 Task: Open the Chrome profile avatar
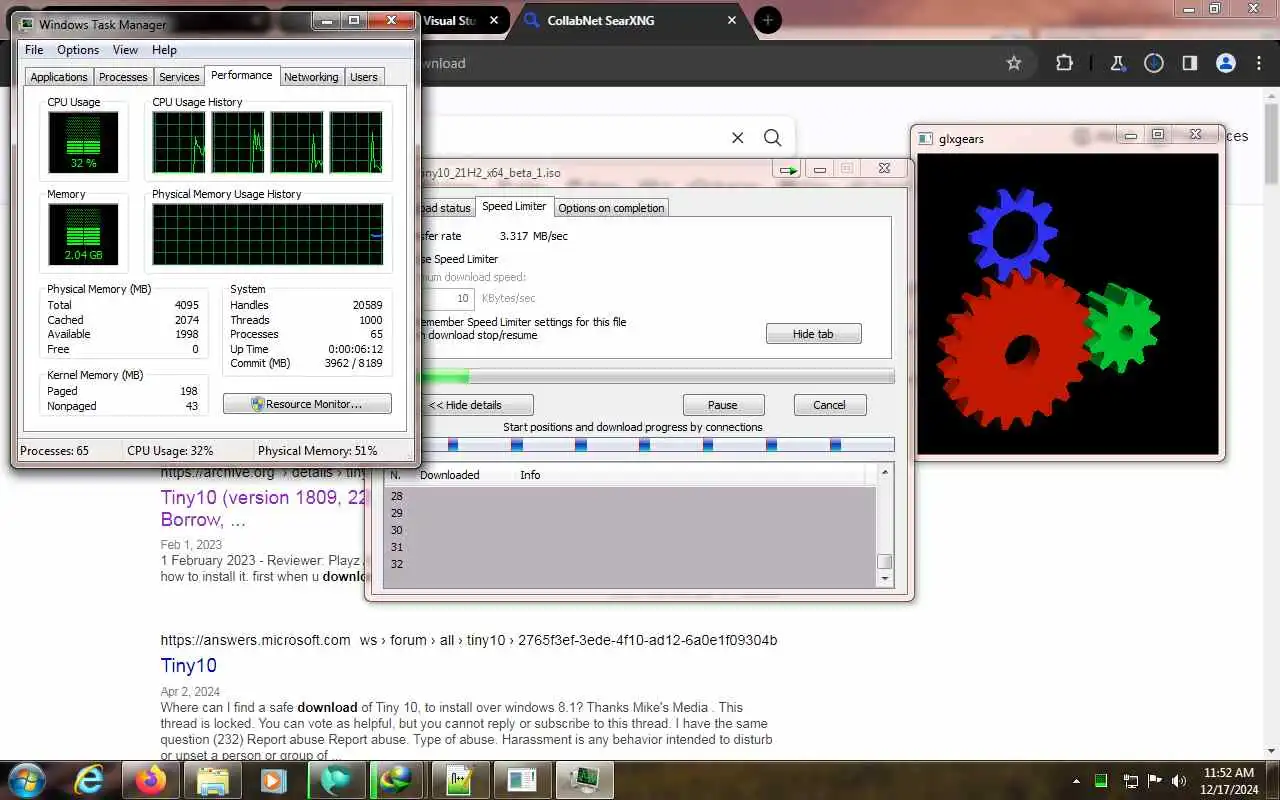[x=1226, y=63]
